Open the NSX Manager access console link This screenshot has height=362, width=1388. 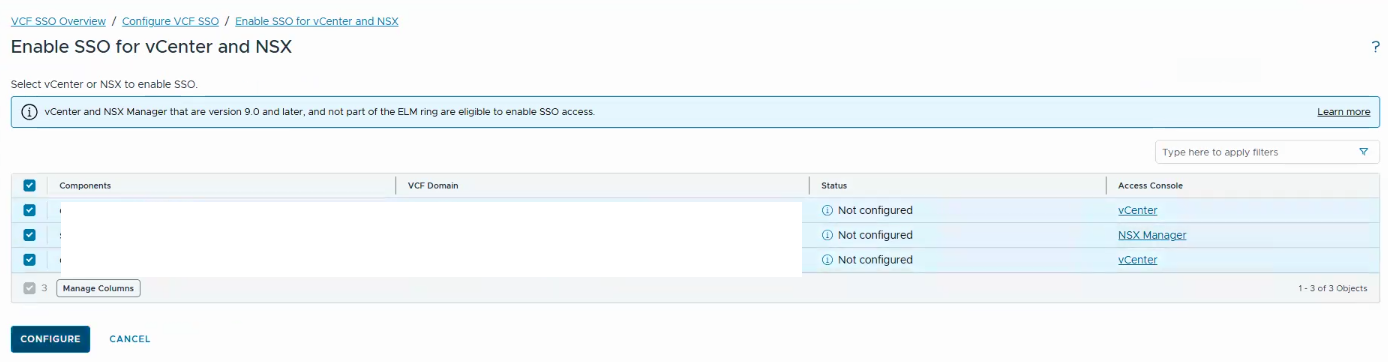tap(1152, 235)
